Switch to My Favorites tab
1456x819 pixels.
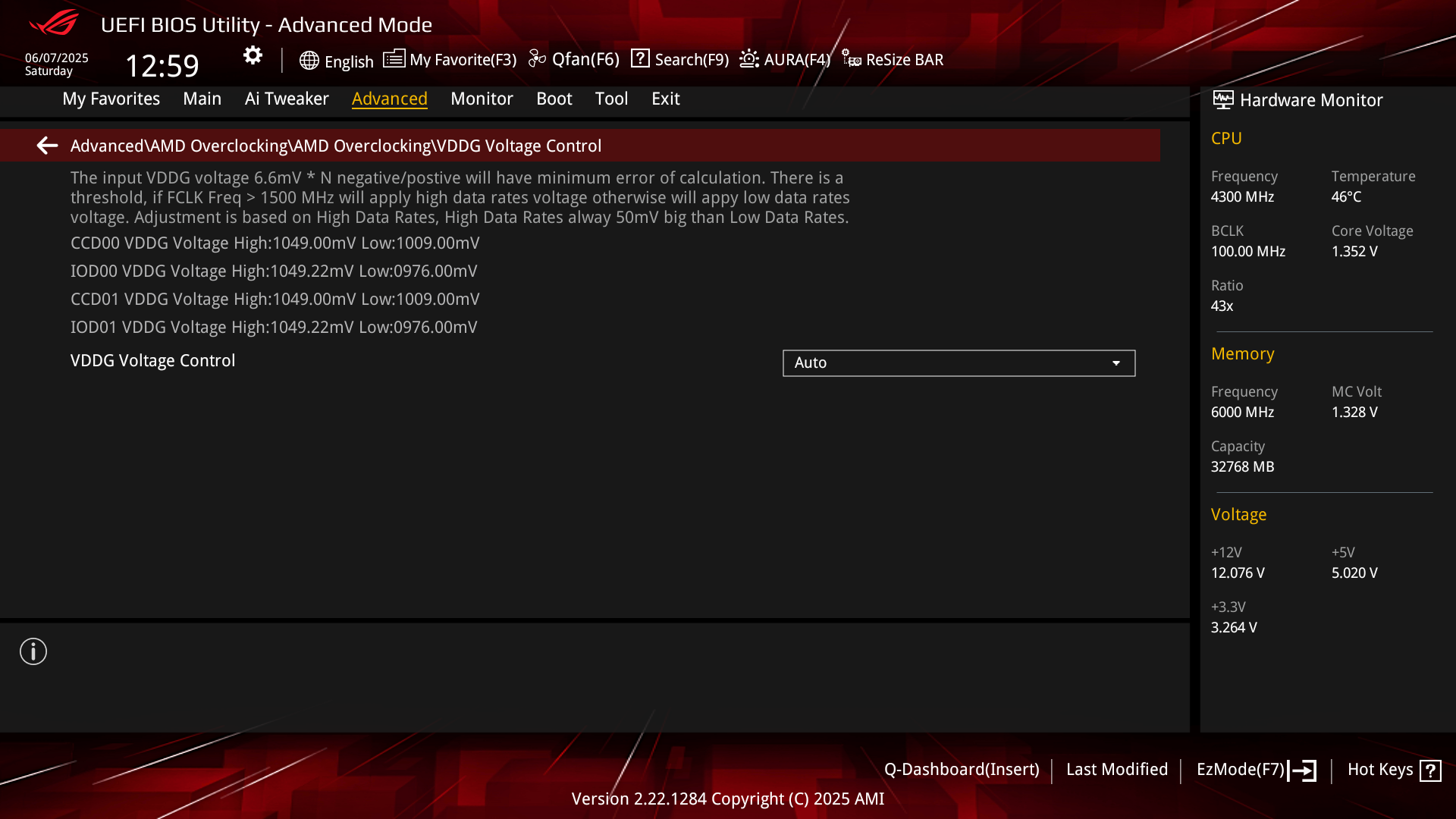(111, 99)
